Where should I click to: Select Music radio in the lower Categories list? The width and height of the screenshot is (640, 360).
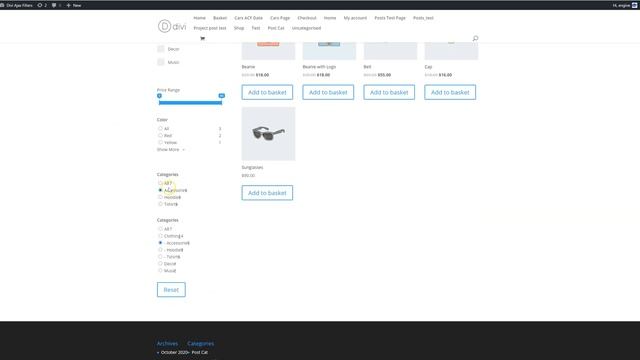160,271
